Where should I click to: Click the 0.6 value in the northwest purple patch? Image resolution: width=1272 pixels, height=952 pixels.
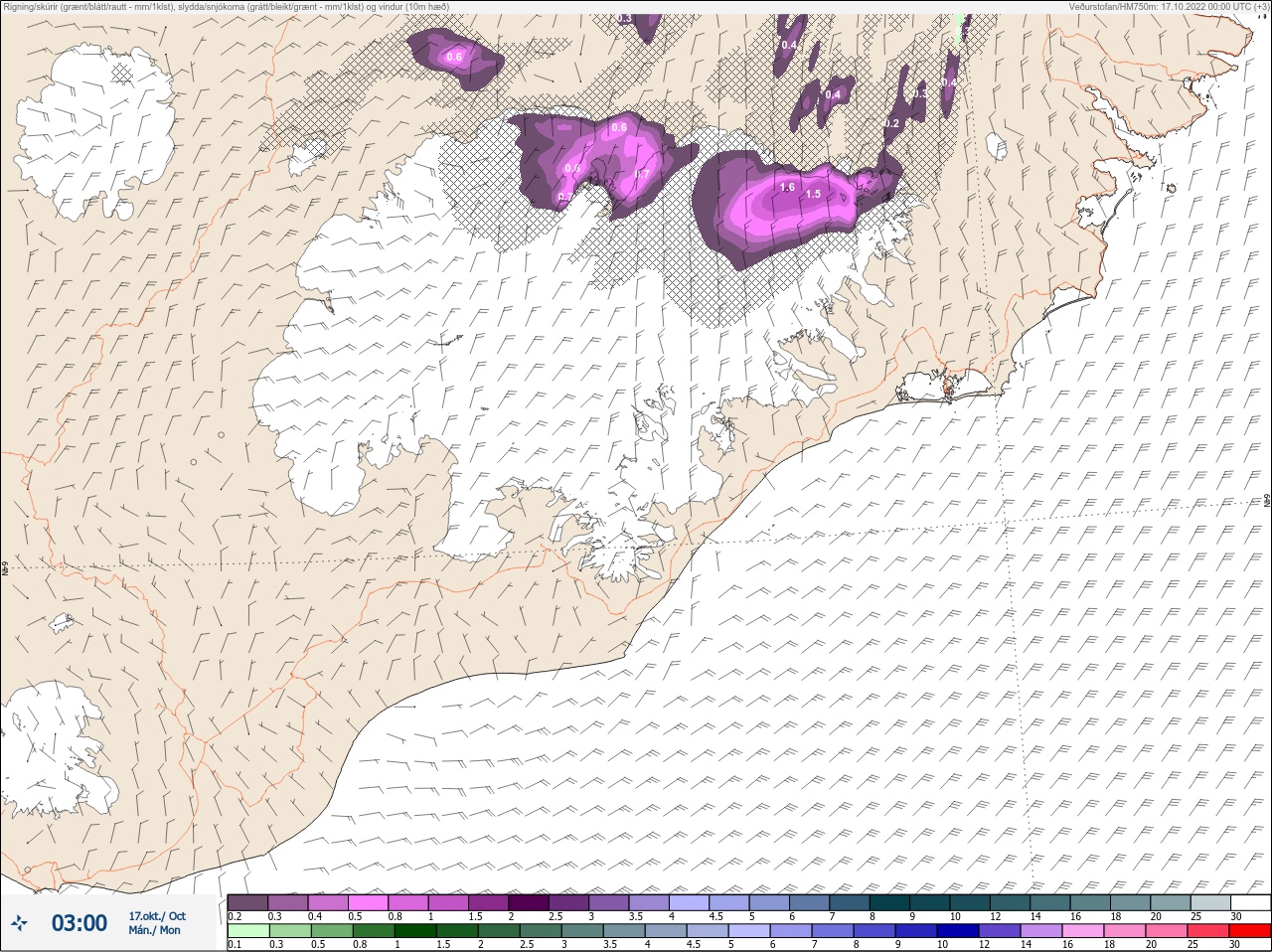click(454, 57)
